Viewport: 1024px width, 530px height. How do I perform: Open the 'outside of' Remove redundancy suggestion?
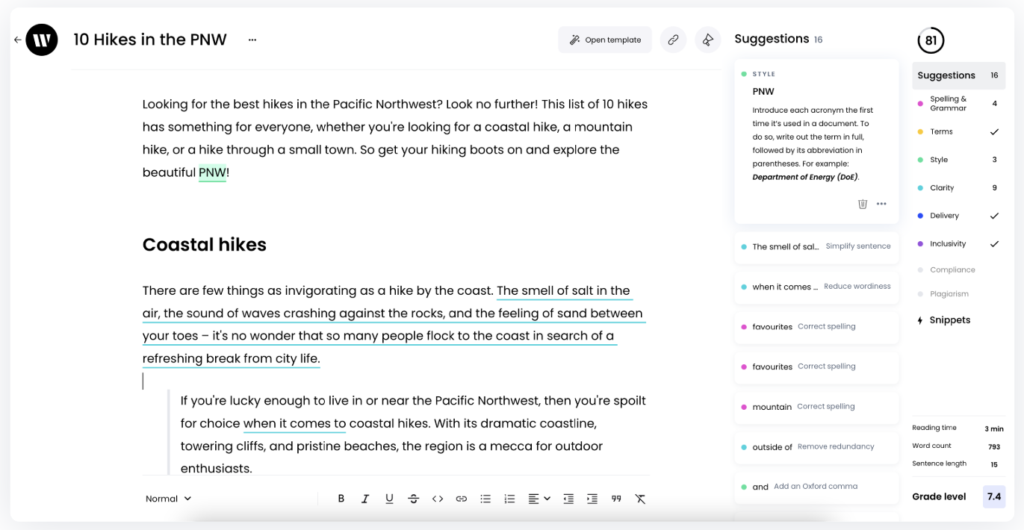pos(816,447)
